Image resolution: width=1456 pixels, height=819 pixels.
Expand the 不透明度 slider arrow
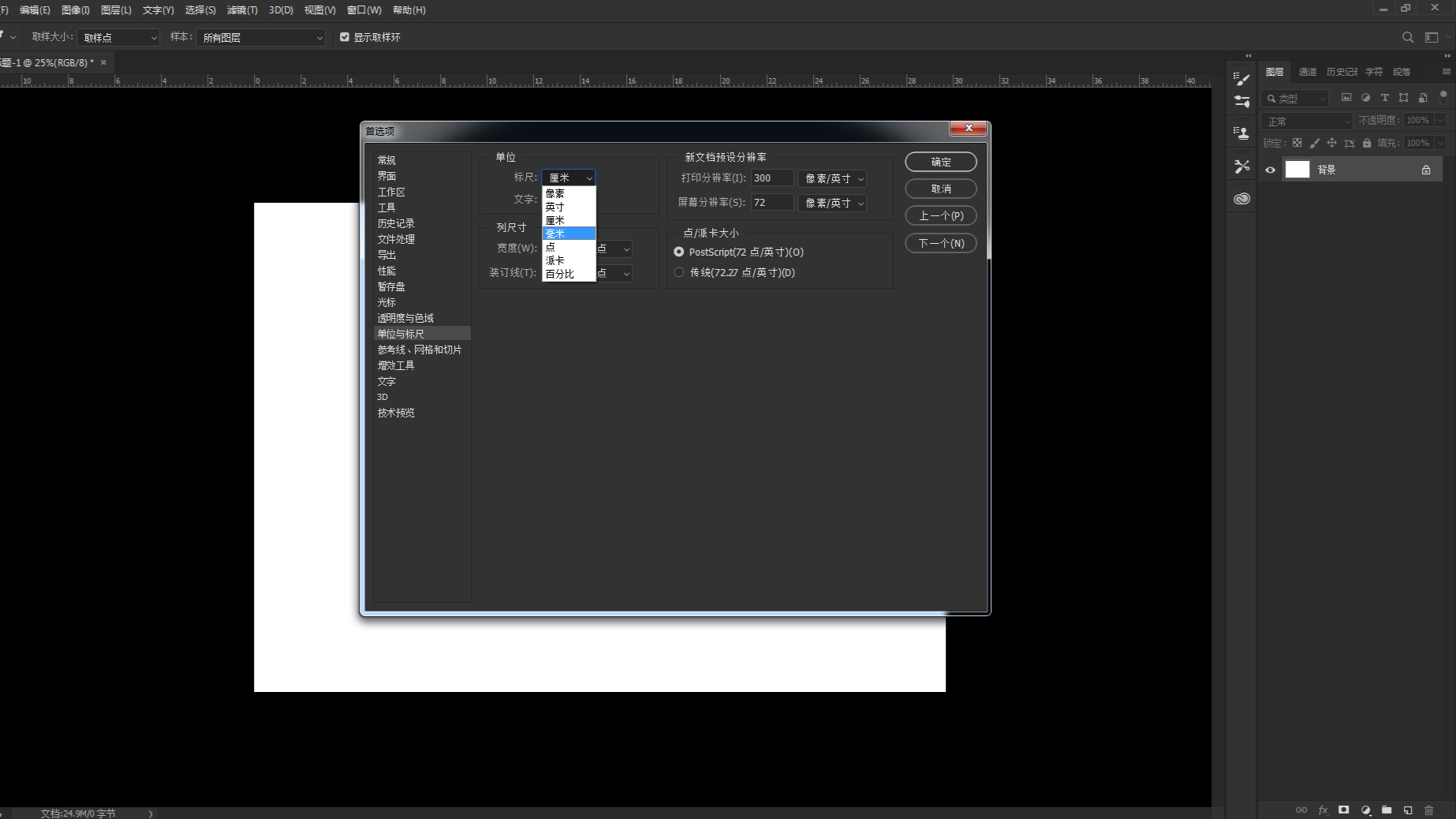point(1441,121)
